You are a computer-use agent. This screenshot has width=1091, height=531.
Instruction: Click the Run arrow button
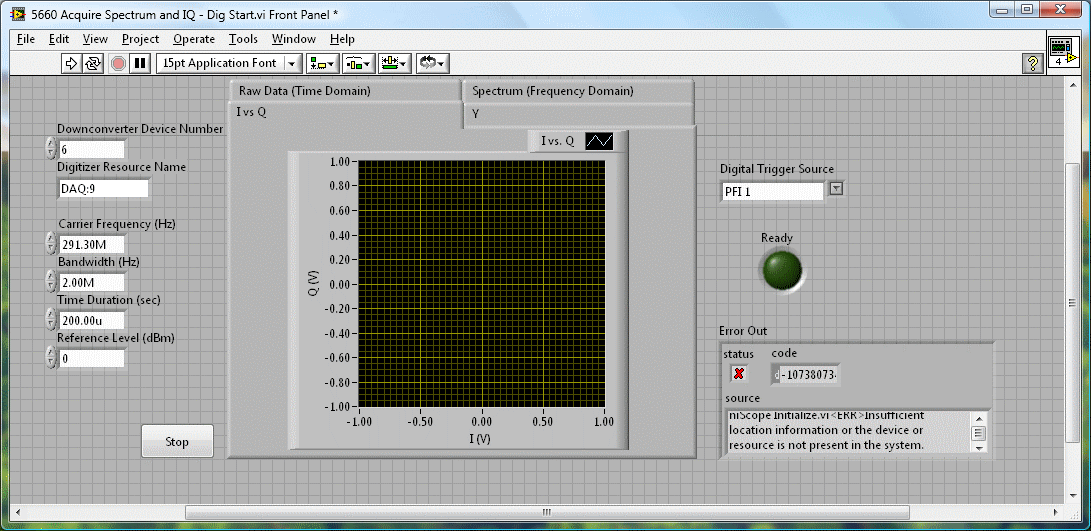point(71,63)
